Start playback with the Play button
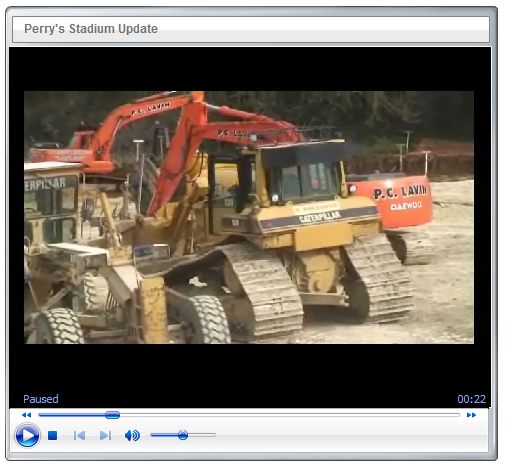The width and height of the screenshot is (507, 473). (x=27, y=435)
